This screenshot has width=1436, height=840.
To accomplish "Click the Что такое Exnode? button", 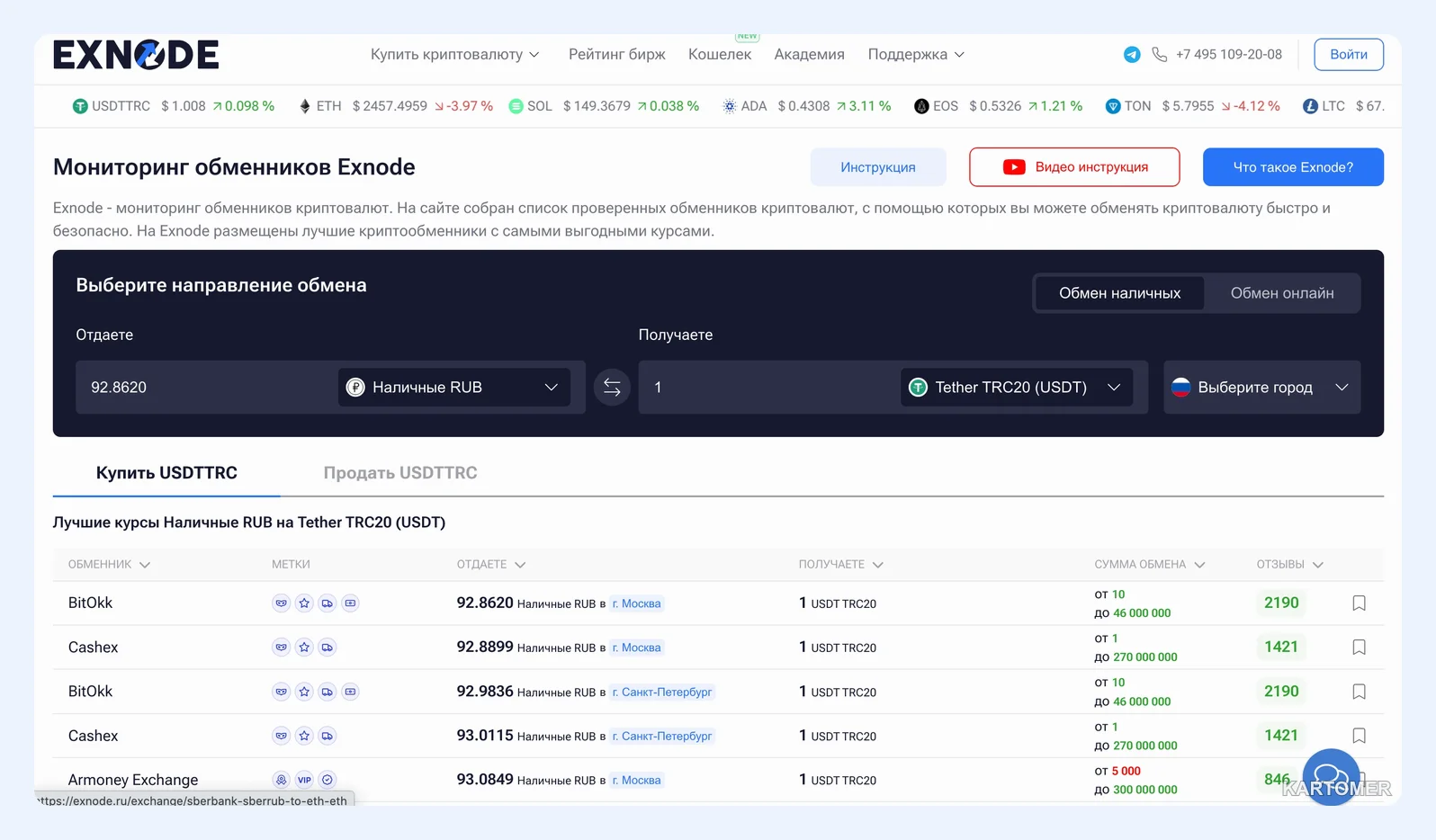I will coord(1293,167).
